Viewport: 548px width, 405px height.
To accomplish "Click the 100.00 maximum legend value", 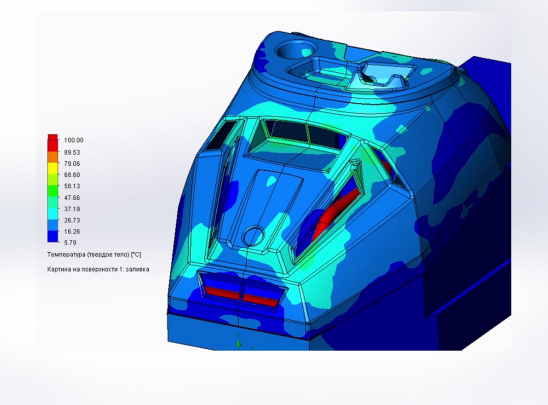I will (x=73, y=140).
